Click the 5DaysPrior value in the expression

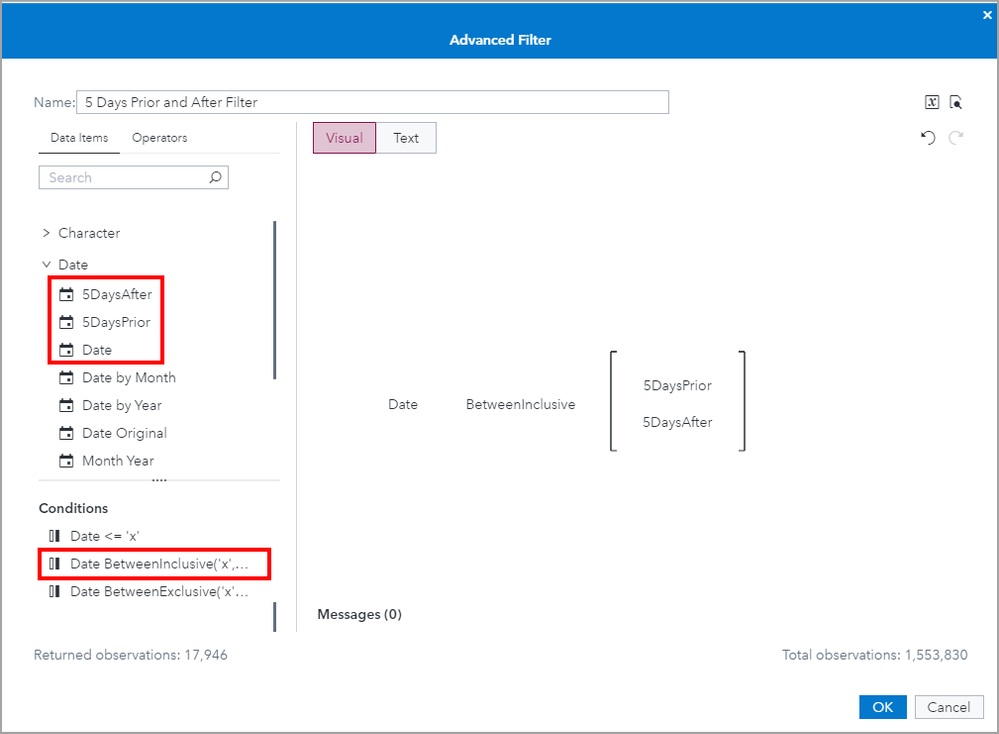[677, 385]
